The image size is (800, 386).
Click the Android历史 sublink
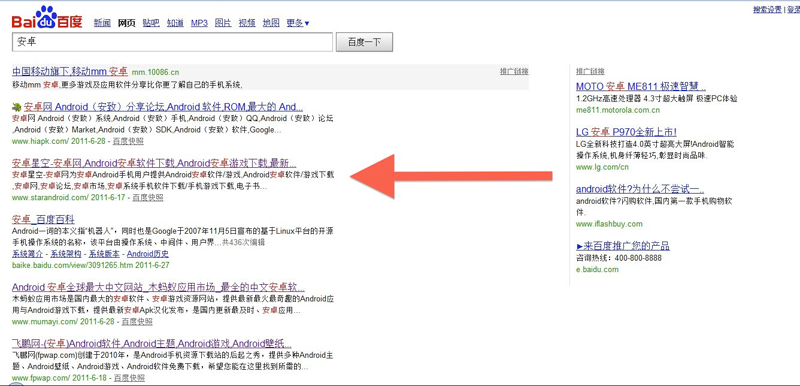[148, 254]
